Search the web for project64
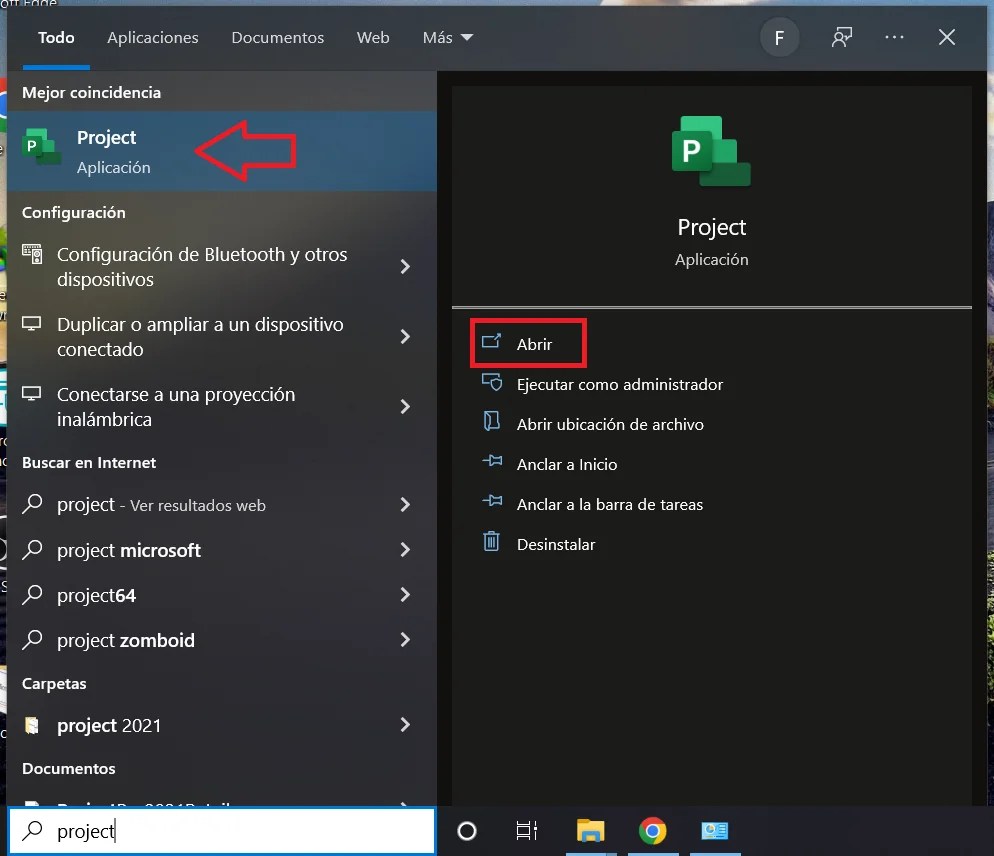This screenshot has width=994, height=856. [x=222, y=595]
